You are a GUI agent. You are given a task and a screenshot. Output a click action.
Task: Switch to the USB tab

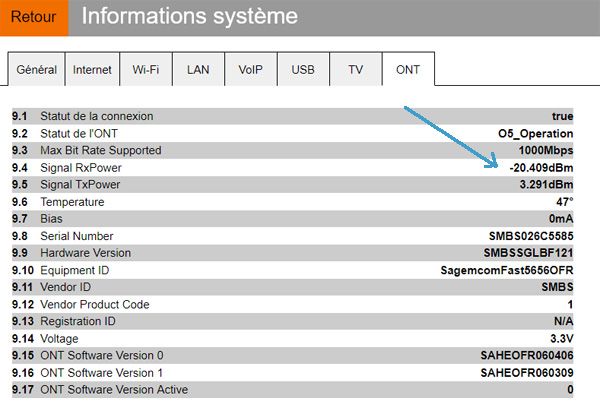point(303,70)
